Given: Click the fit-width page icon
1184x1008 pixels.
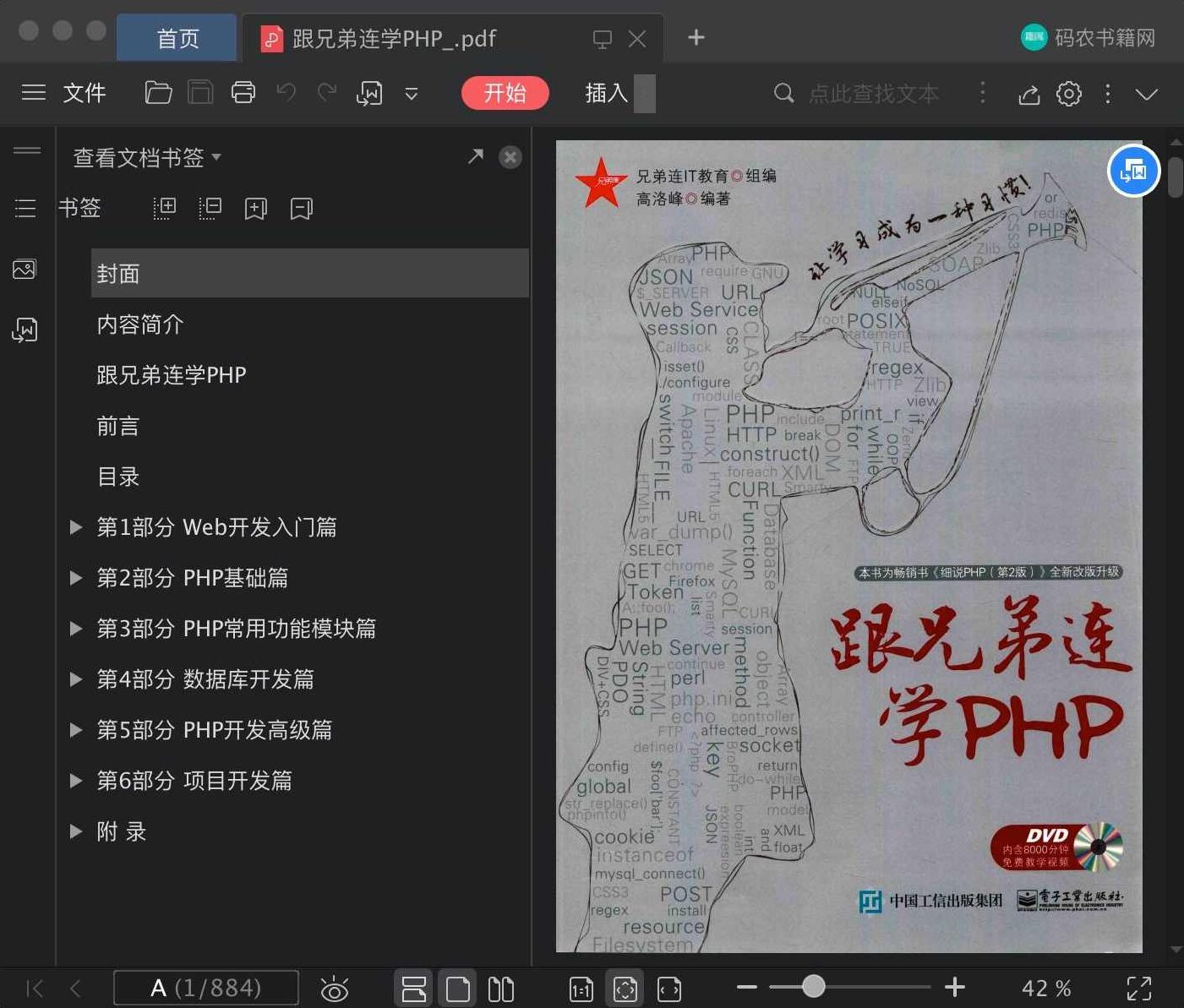Looking at the screenshot, I should 668,987.
